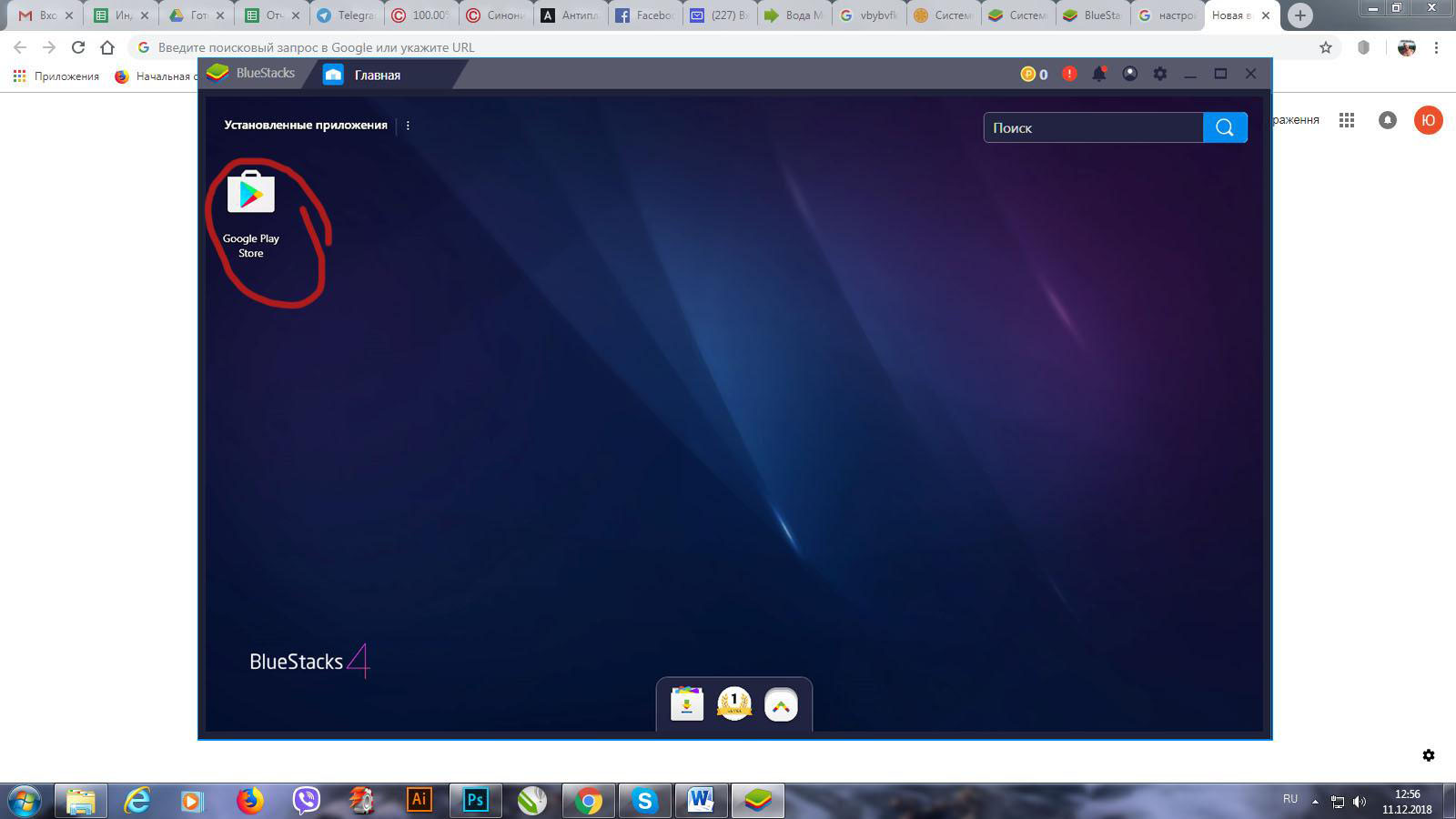Open BlueStacks settings gear
The width and height of the screenshot is (1456, 819).
[x=1159, y=74]
